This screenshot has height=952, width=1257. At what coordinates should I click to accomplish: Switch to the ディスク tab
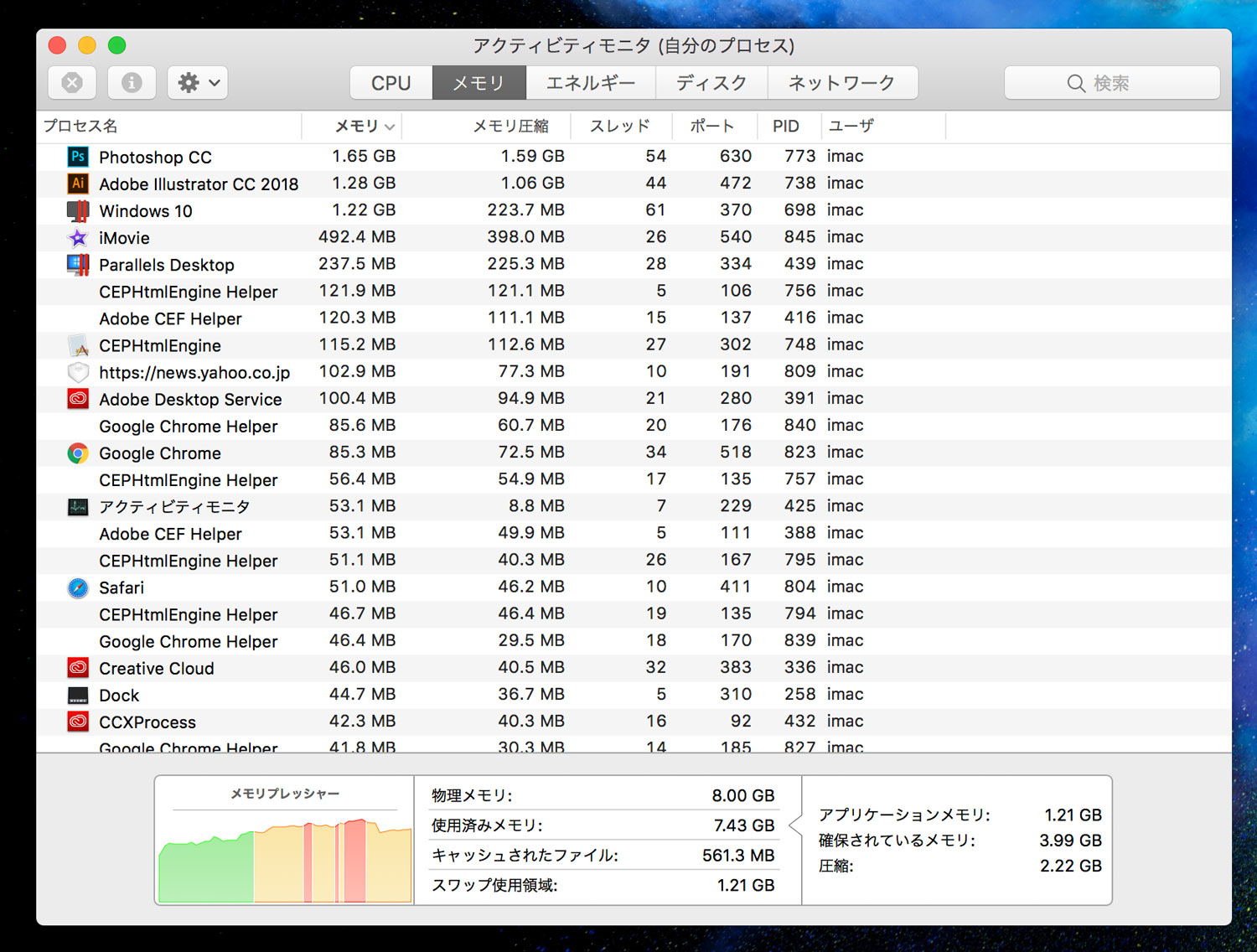pos(711,83)
